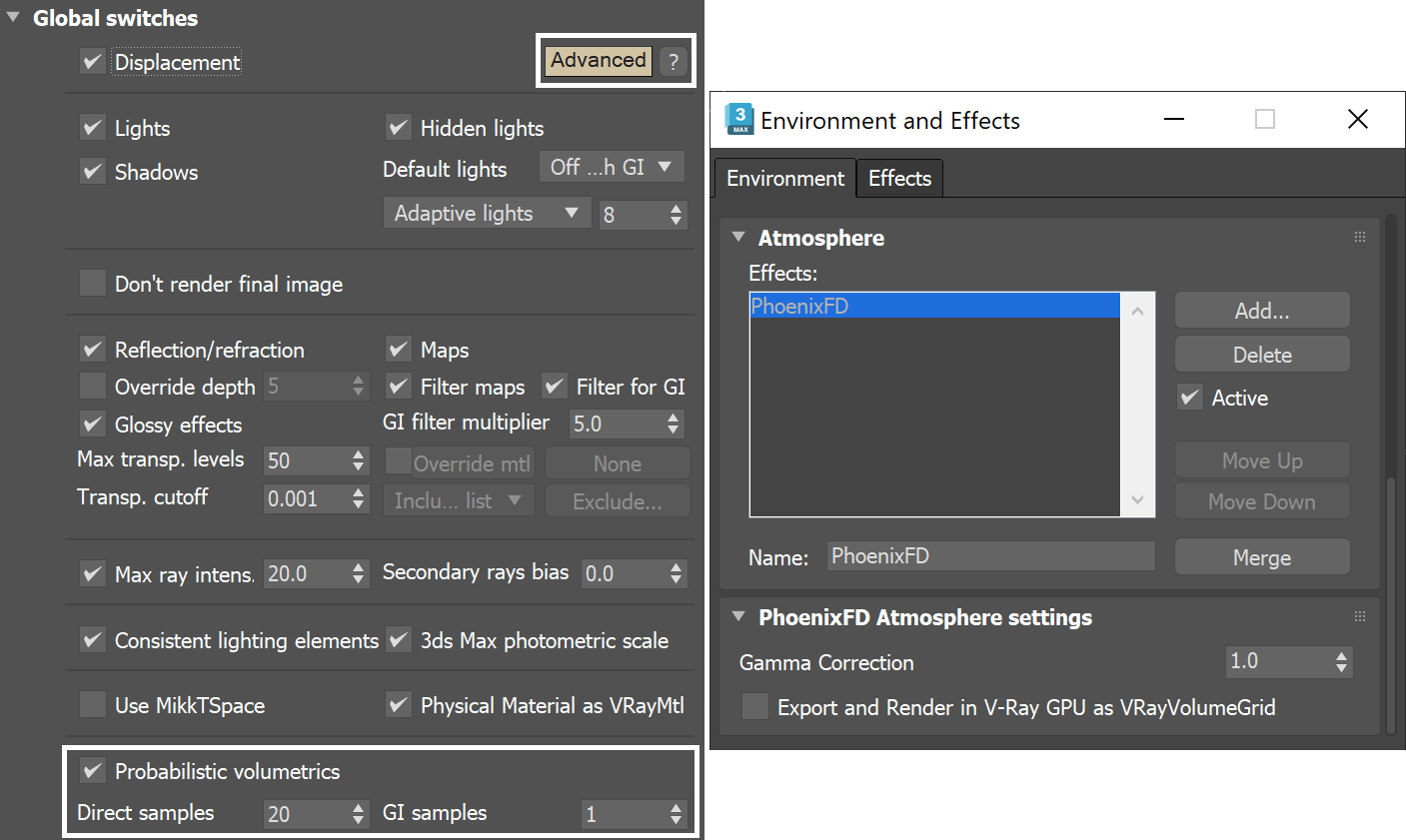The height and width of the screenshot is (840, 1406).
Task: Click Effects list scroll up arrow
Action: tap(1137, 312)
